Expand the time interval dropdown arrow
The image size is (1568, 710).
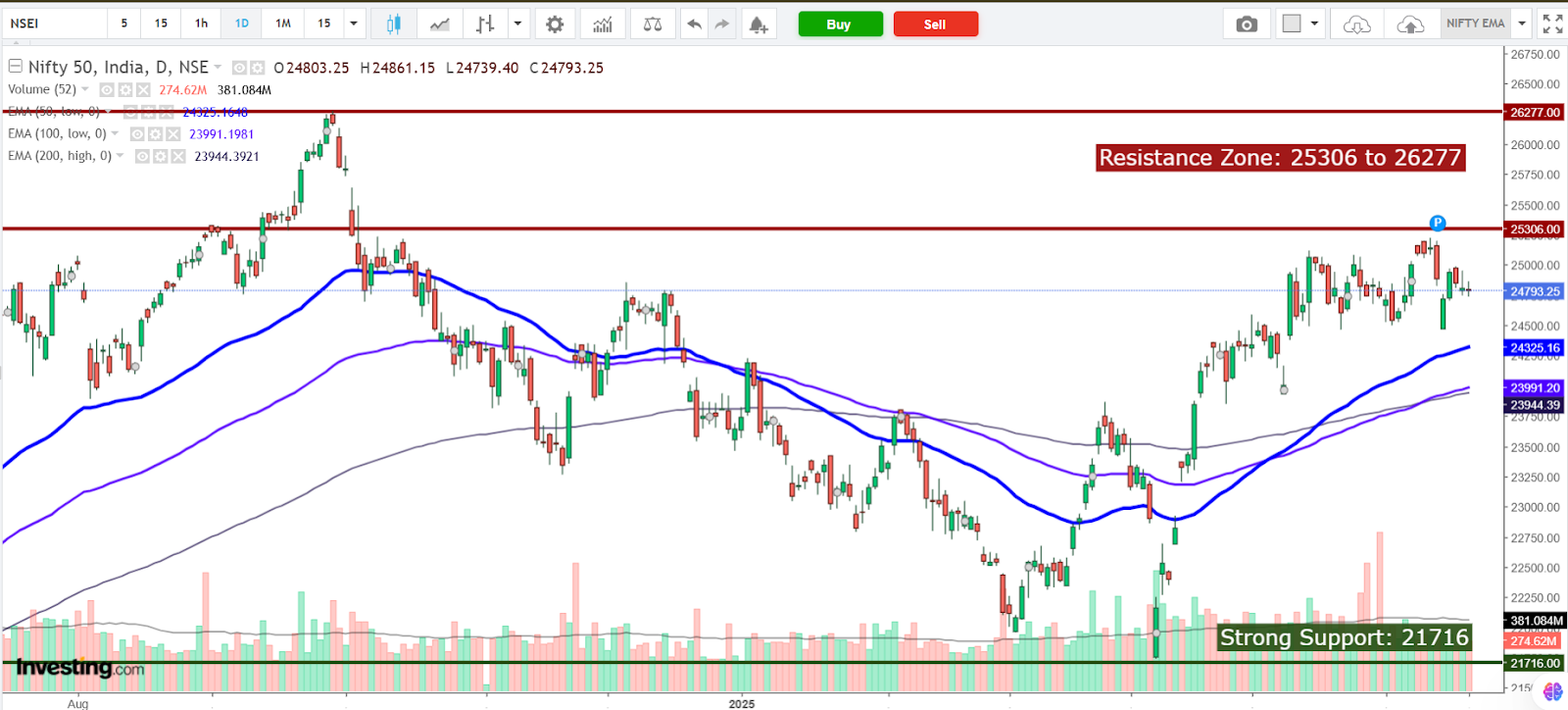point(354,24)
